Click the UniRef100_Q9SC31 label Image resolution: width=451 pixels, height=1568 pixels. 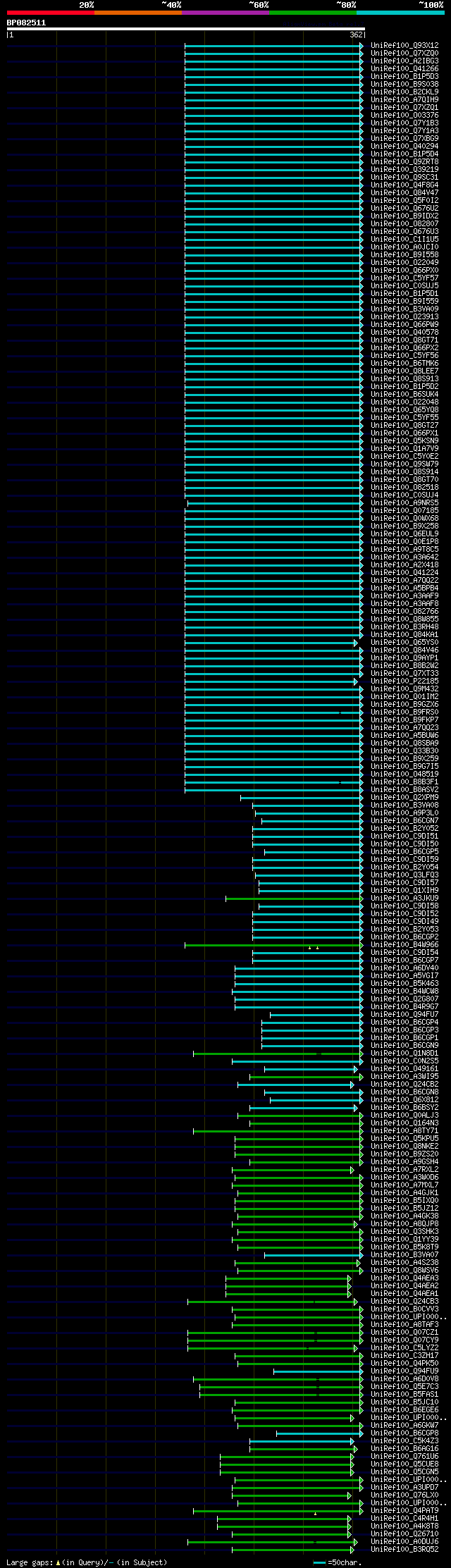(404, 178)
